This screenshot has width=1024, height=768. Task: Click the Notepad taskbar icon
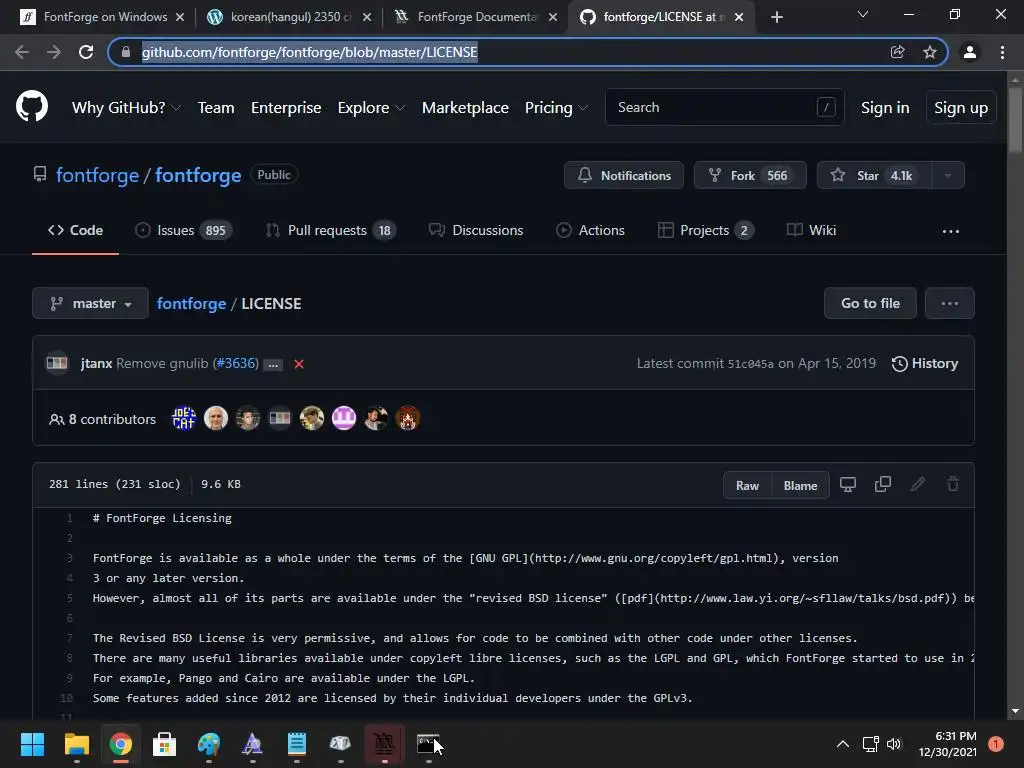(x=296, y=744)
